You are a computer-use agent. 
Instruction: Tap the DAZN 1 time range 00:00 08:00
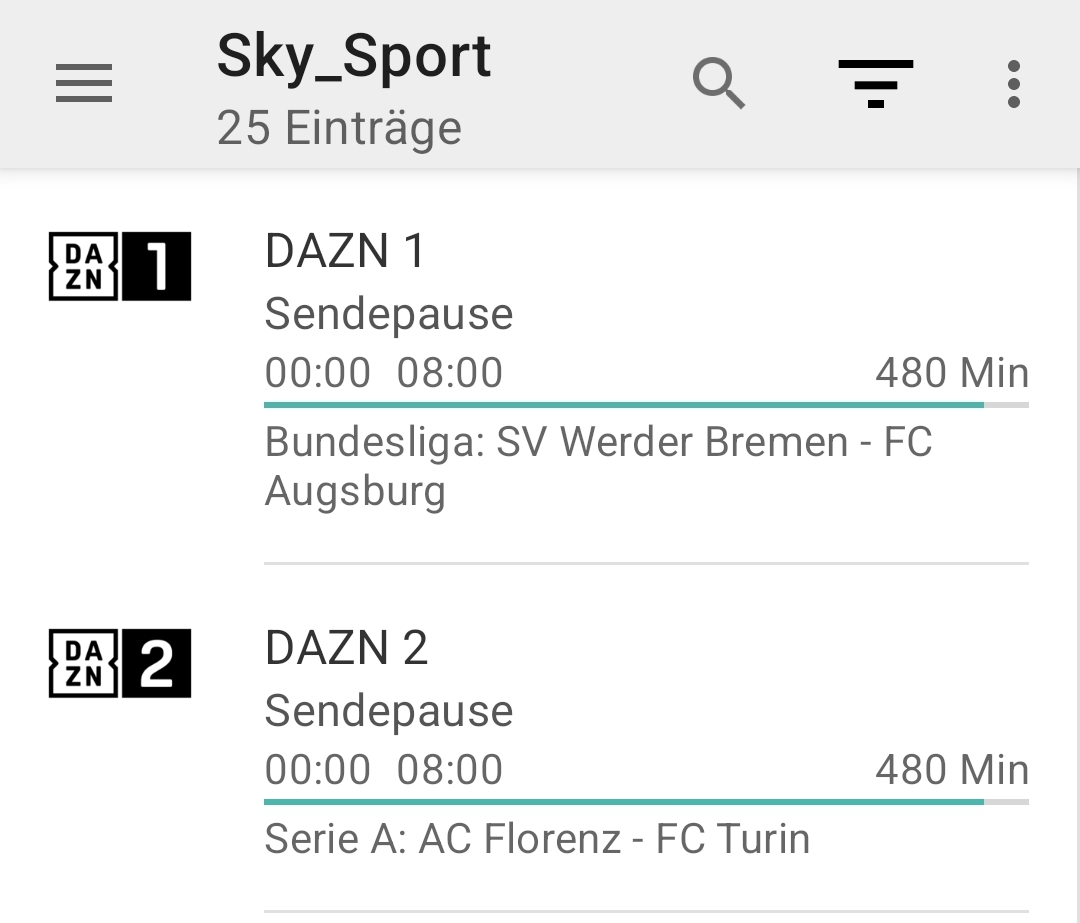click(x=384, y=373)
